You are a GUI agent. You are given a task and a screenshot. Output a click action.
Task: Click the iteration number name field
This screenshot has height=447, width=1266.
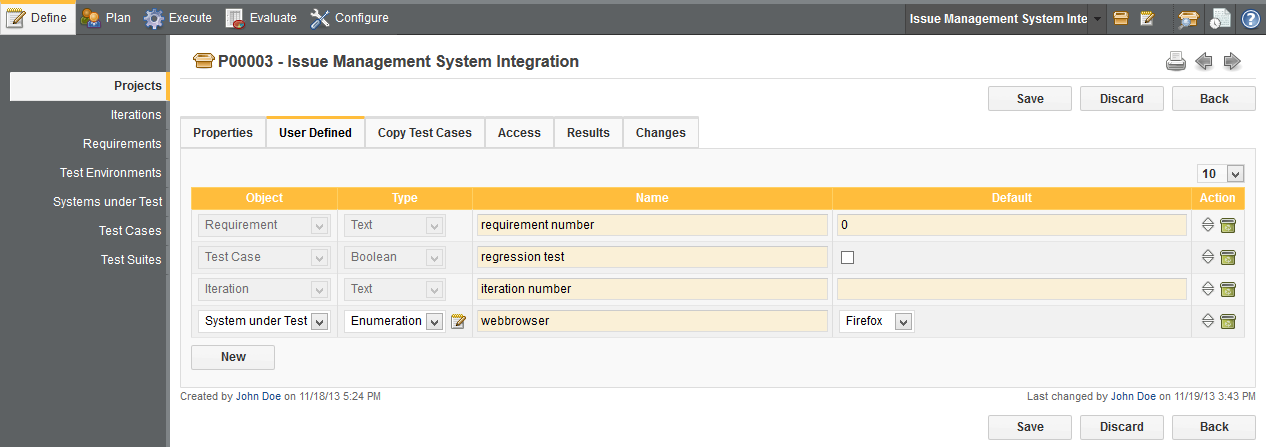pyautogui.click(x=652, y=289)
